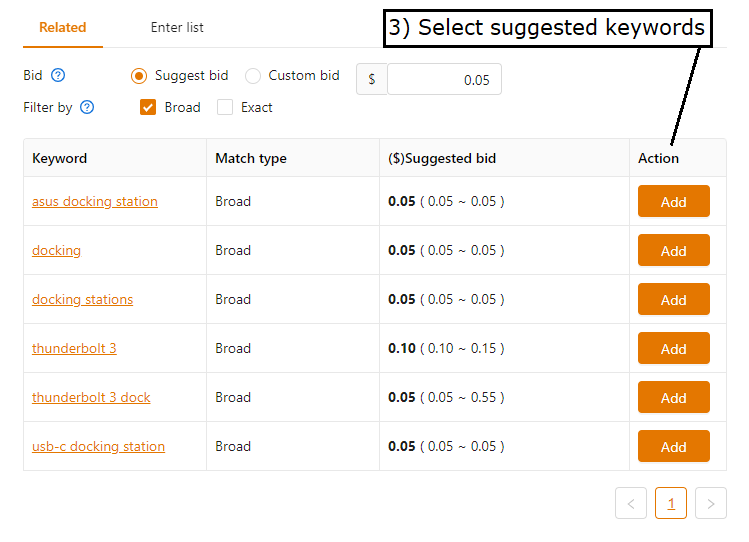Uncheck the Broad filter checkbox
Image resolution: width=749 pixels, height=542 pixels.
148,107
